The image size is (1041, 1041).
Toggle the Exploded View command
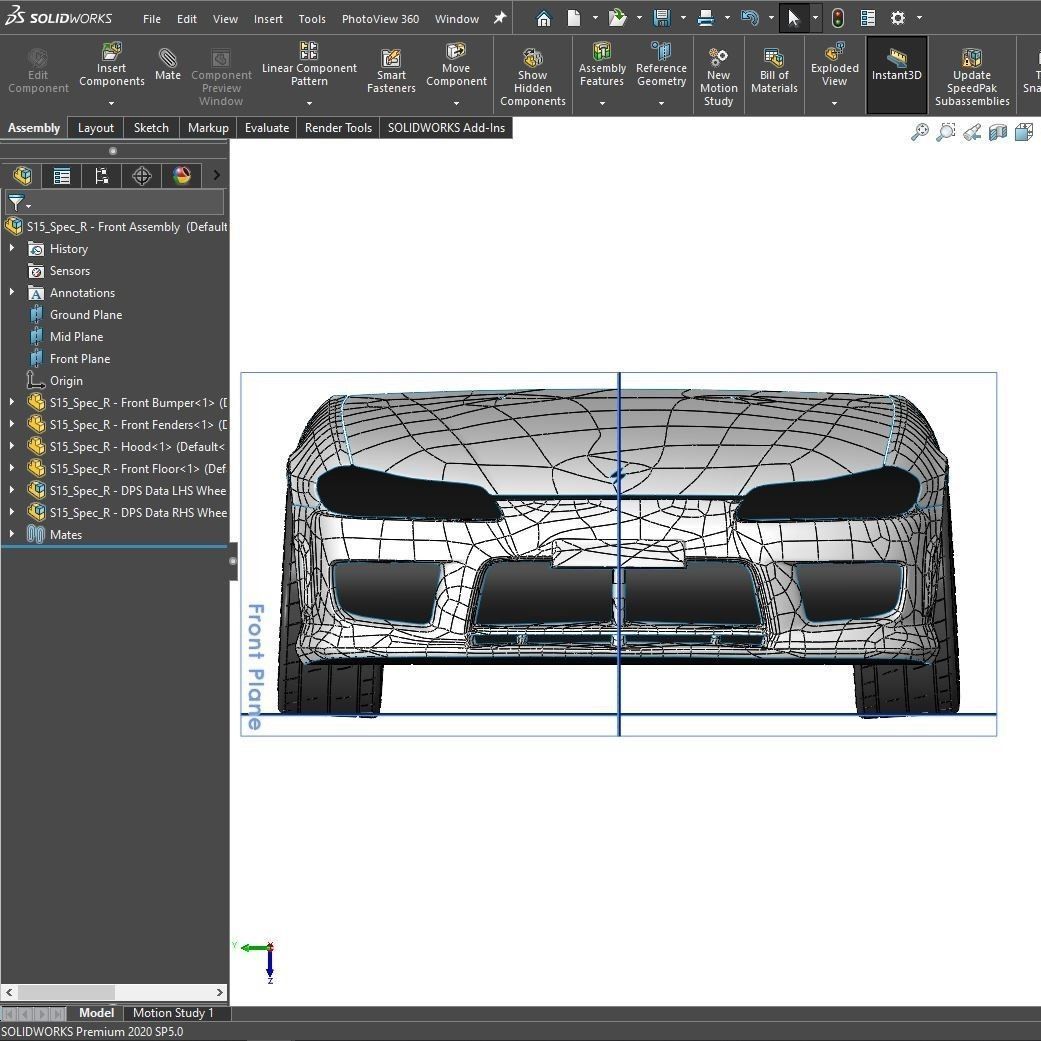point(834,68)
